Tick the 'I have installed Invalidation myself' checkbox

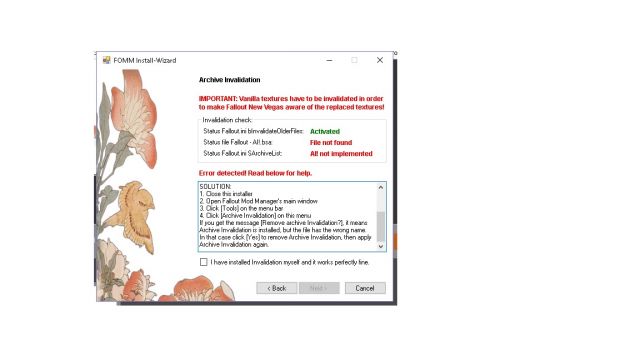pos(203,262)
